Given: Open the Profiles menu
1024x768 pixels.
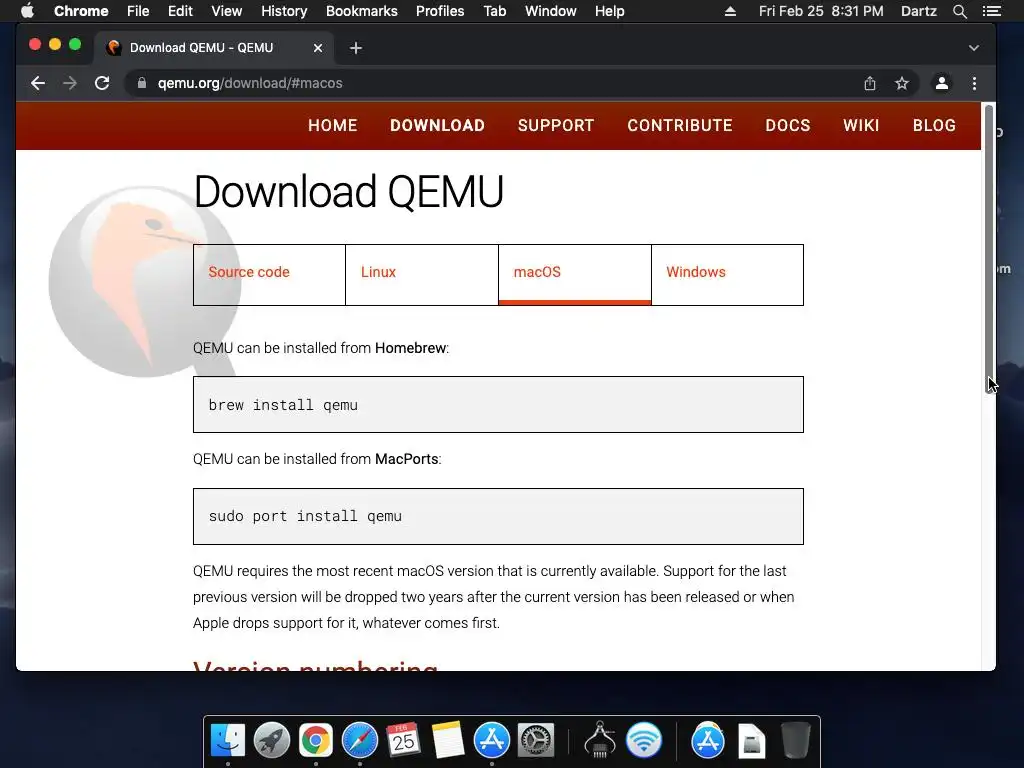Looking at the screenshot, I should tap(440, 11).
